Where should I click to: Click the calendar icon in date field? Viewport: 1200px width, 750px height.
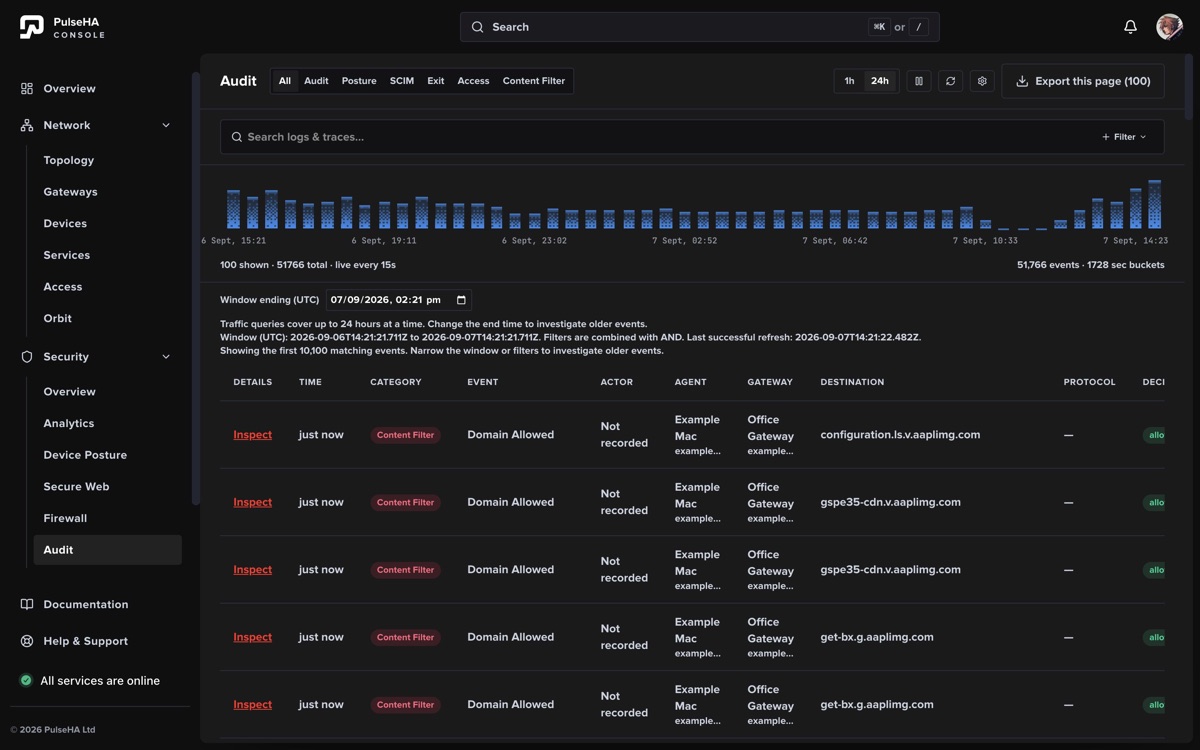tap(461, 300)
